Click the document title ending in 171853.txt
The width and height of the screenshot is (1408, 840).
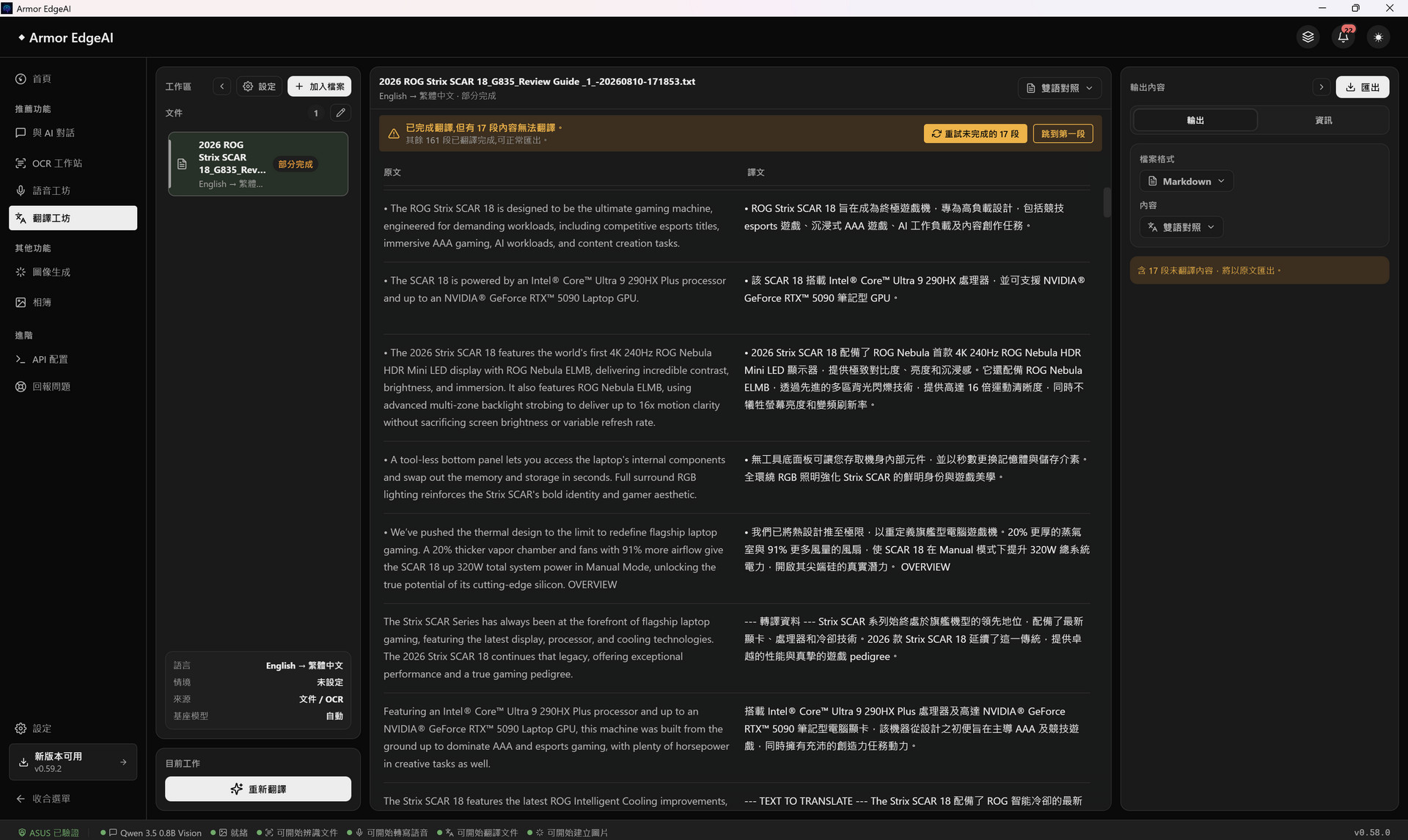point(537,81)
